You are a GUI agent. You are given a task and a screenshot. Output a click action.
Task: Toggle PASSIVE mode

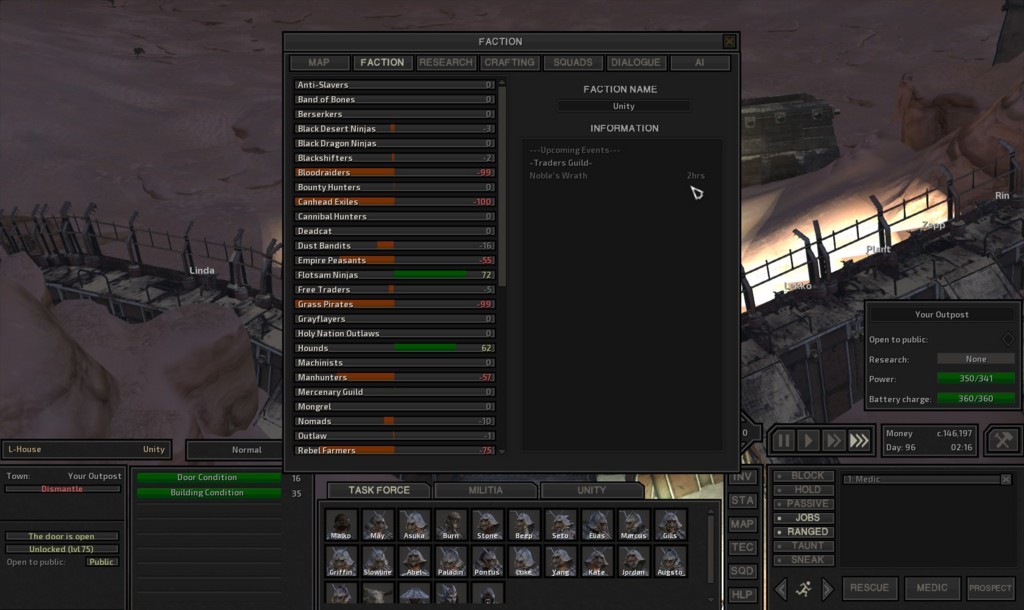[x=804, y=504]
